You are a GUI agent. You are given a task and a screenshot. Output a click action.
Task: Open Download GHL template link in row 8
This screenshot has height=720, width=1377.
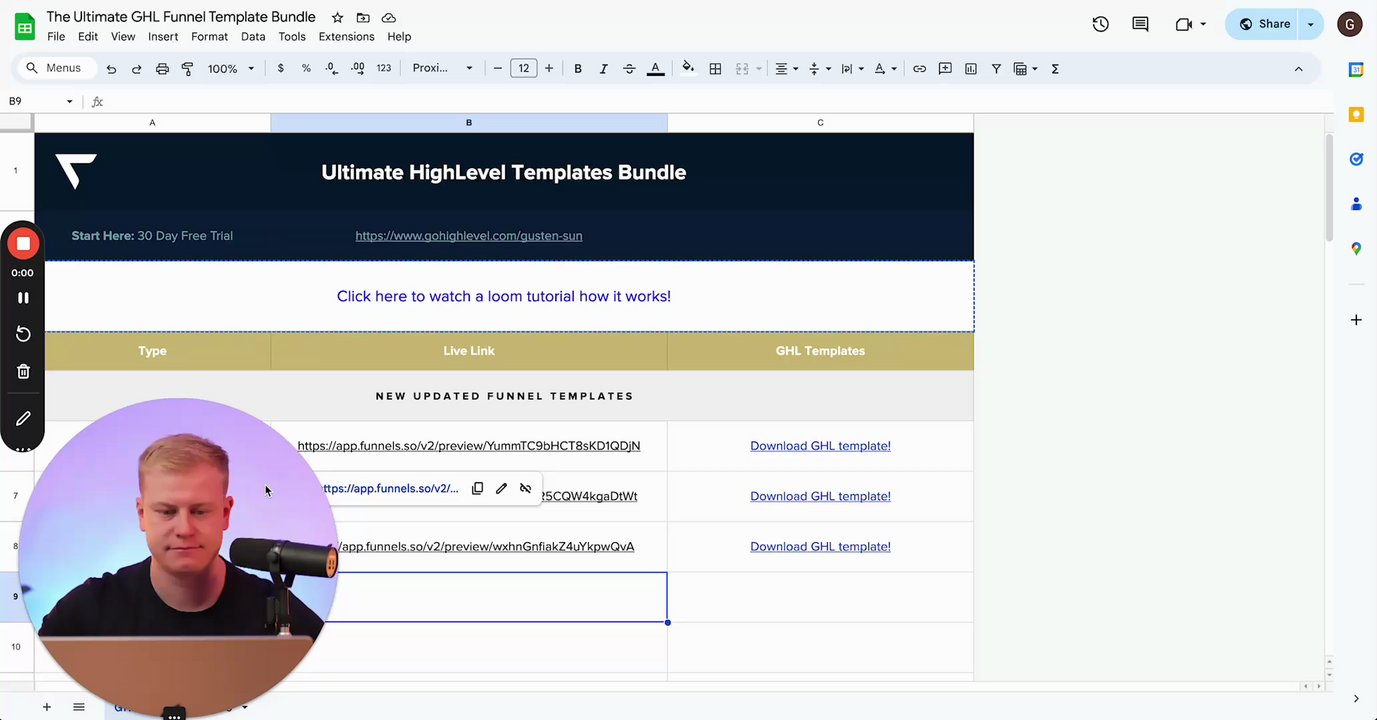click(x=820, y=547)
